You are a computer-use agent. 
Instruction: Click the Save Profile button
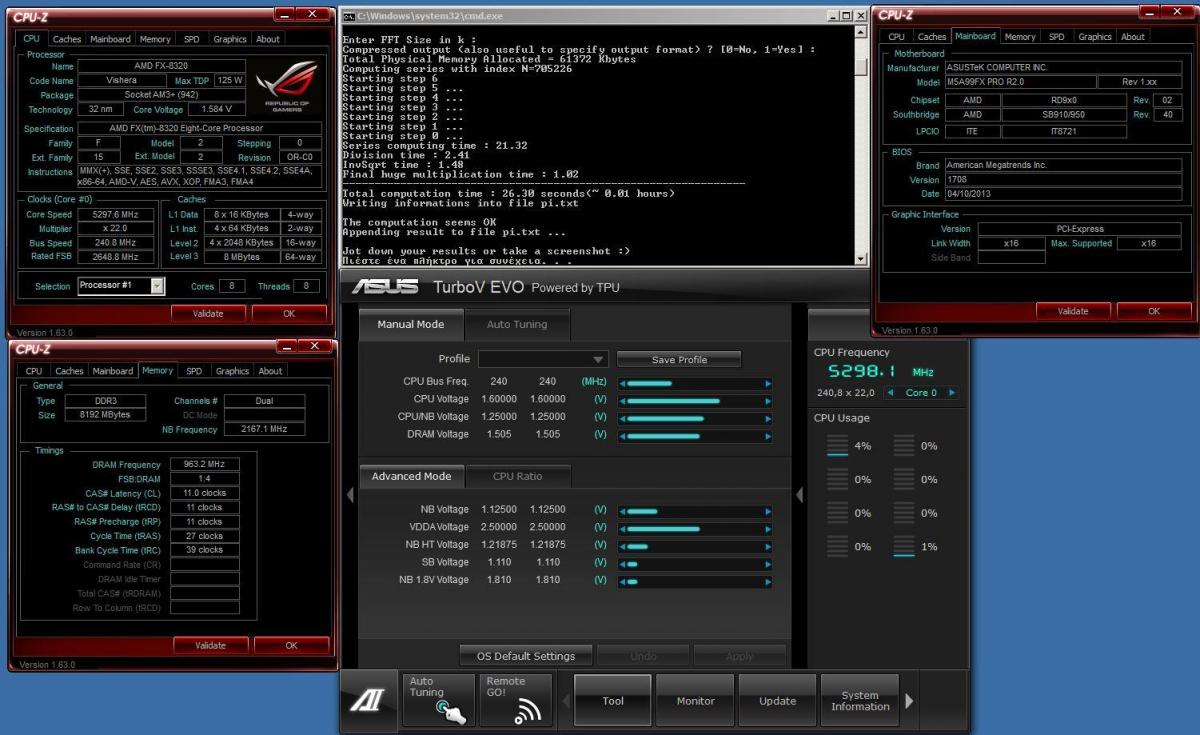(x=679, y=359)
